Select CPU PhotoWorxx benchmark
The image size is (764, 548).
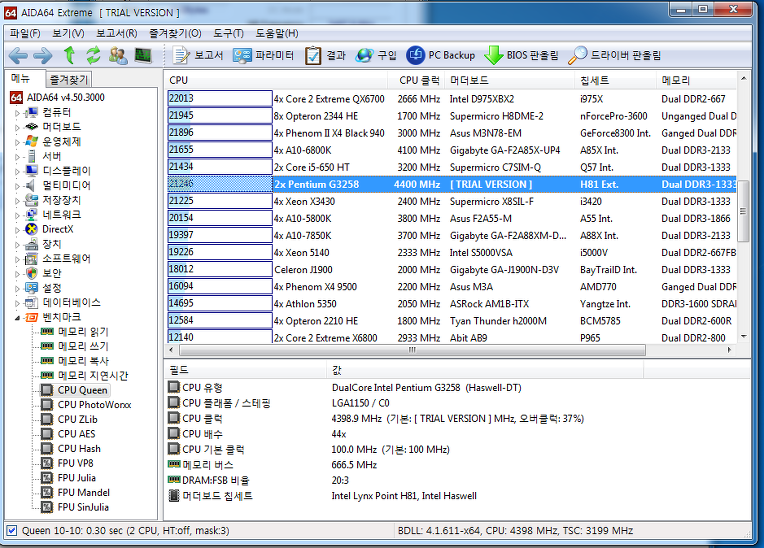(94, 405)
